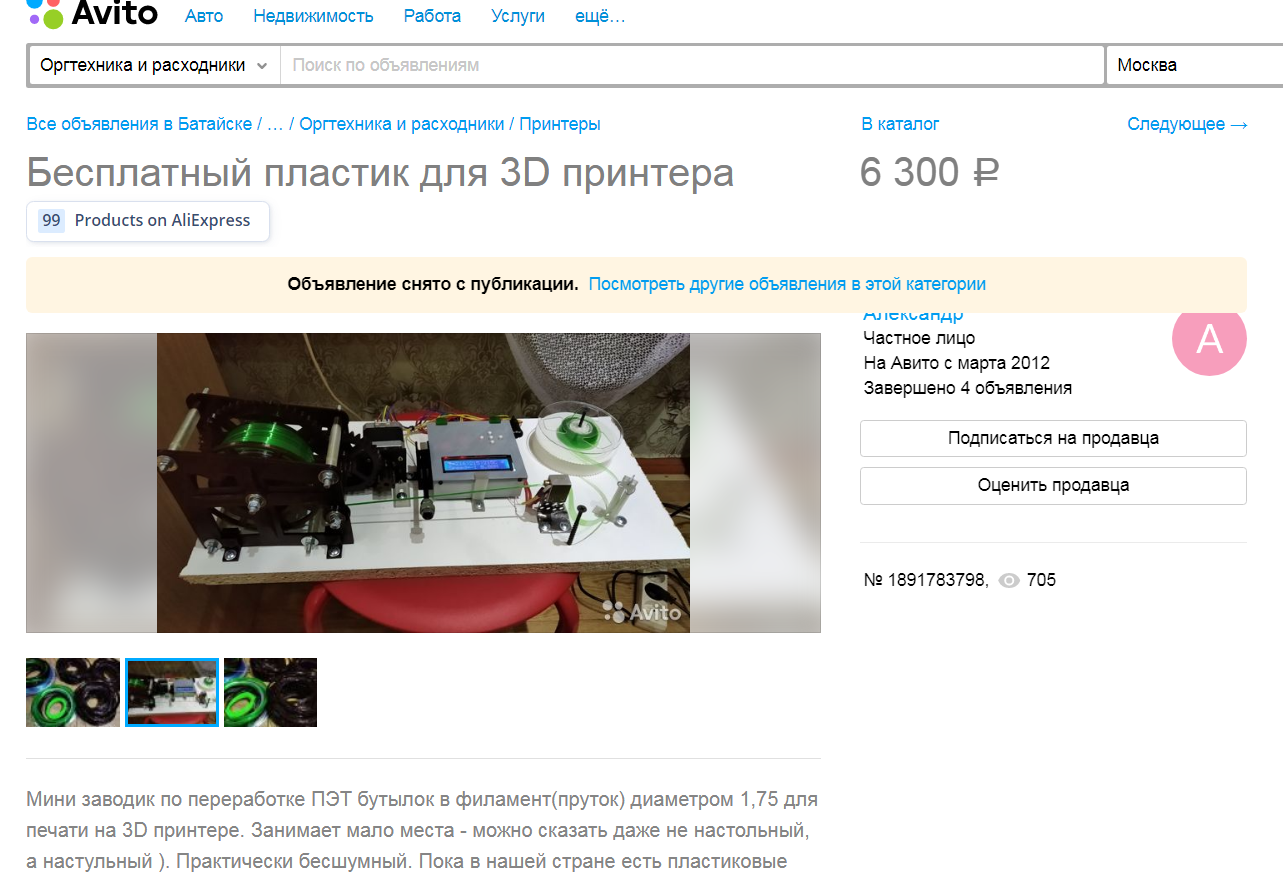Select the third photo thumbnail

[x=270, y=692]
